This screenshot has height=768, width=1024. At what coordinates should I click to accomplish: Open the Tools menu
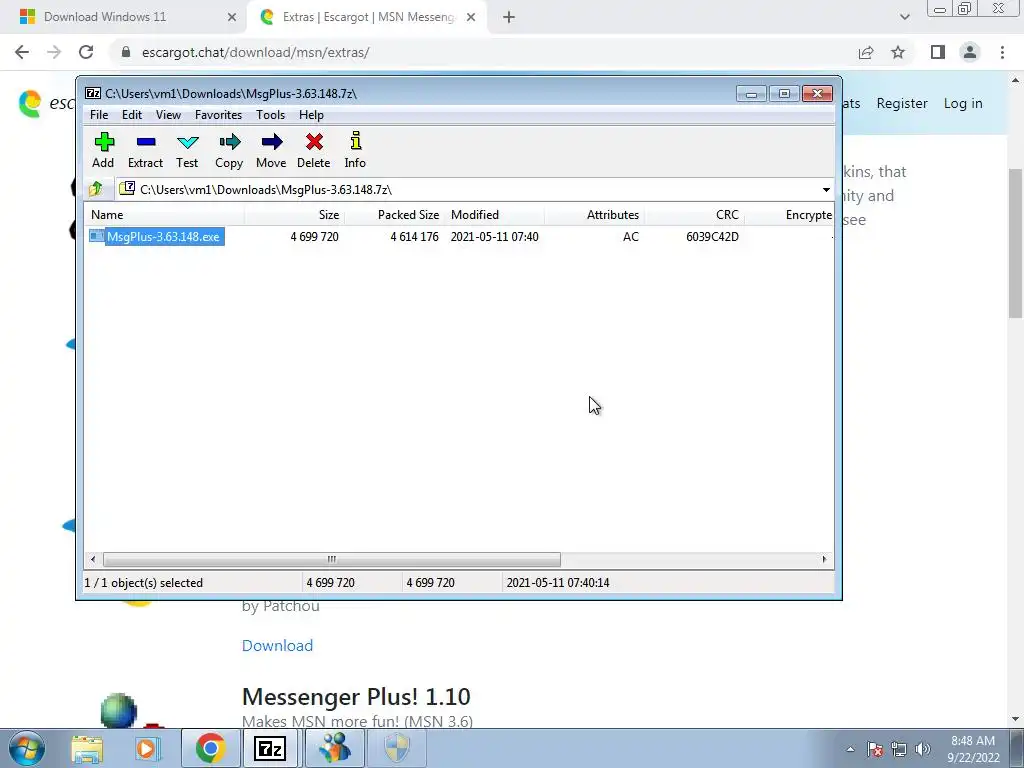[x=270, y=115]
